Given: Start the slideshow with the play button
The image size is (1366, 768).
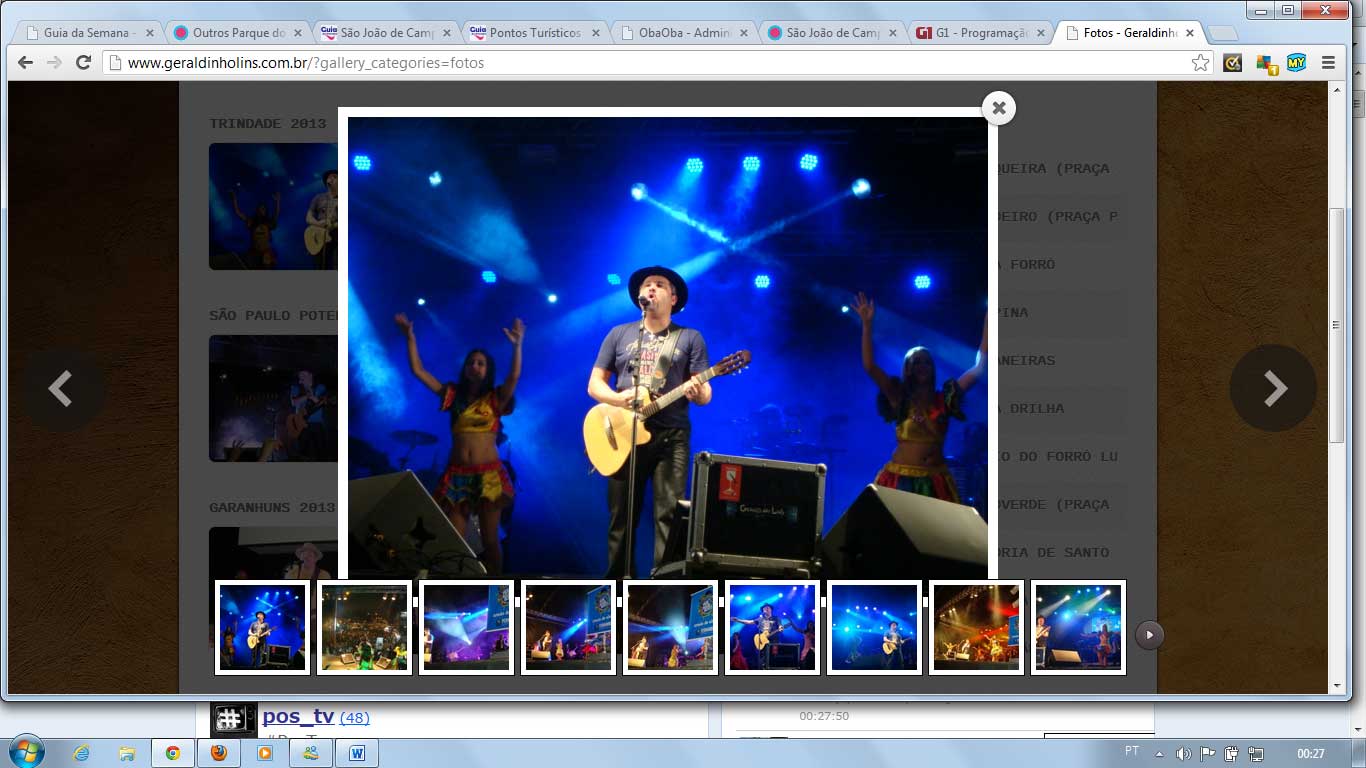Looking at the screenshot, I should tap(1149, 634).
